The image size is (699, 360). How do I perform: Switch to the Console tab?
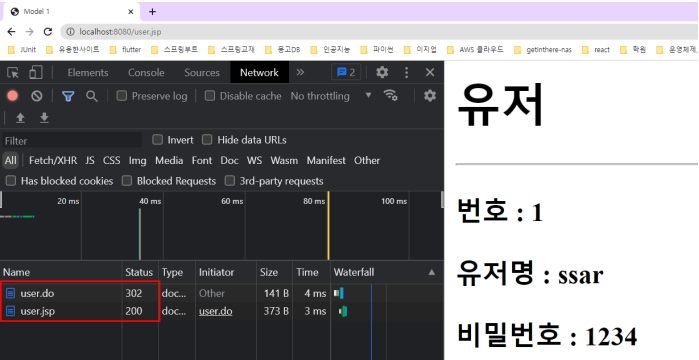pyautogui.click(x=146, y=73)
